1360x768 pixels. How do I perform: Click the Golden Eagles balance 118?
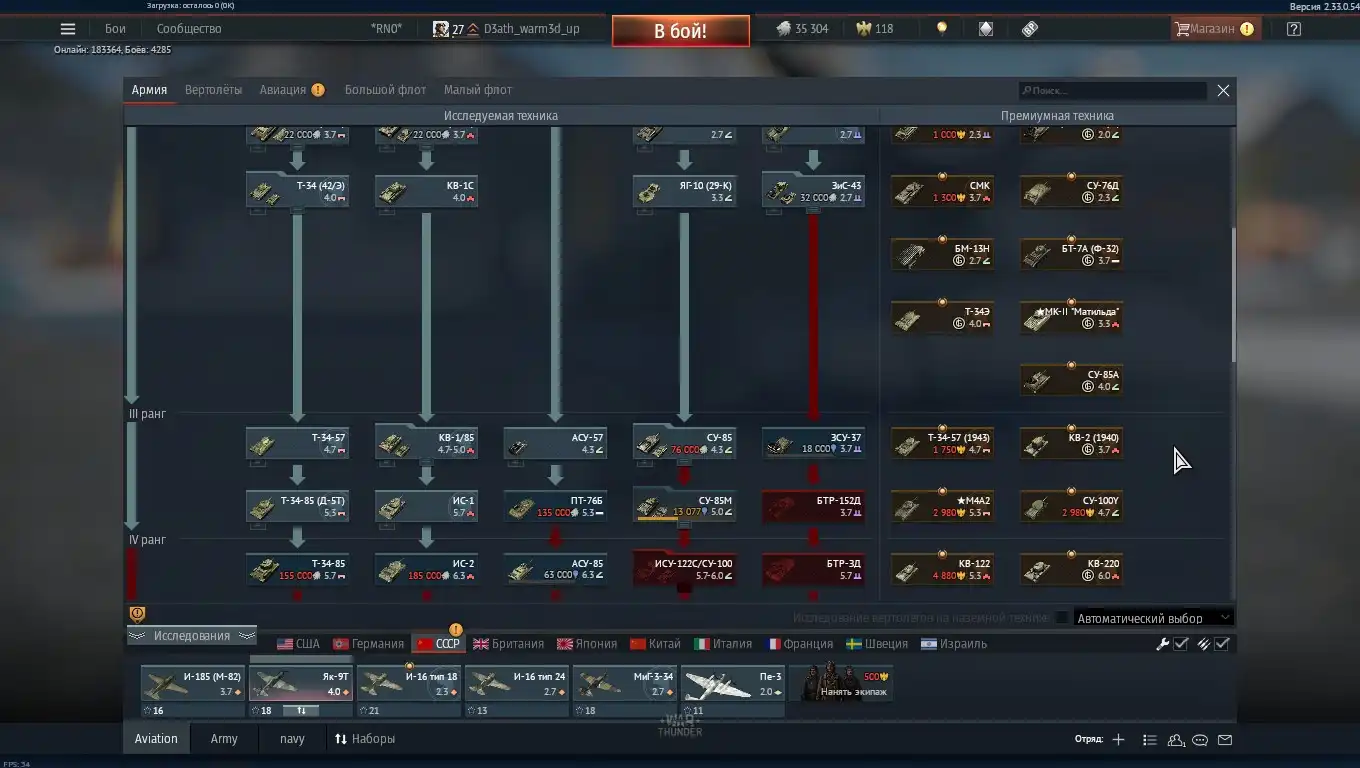tap(875, 29)
